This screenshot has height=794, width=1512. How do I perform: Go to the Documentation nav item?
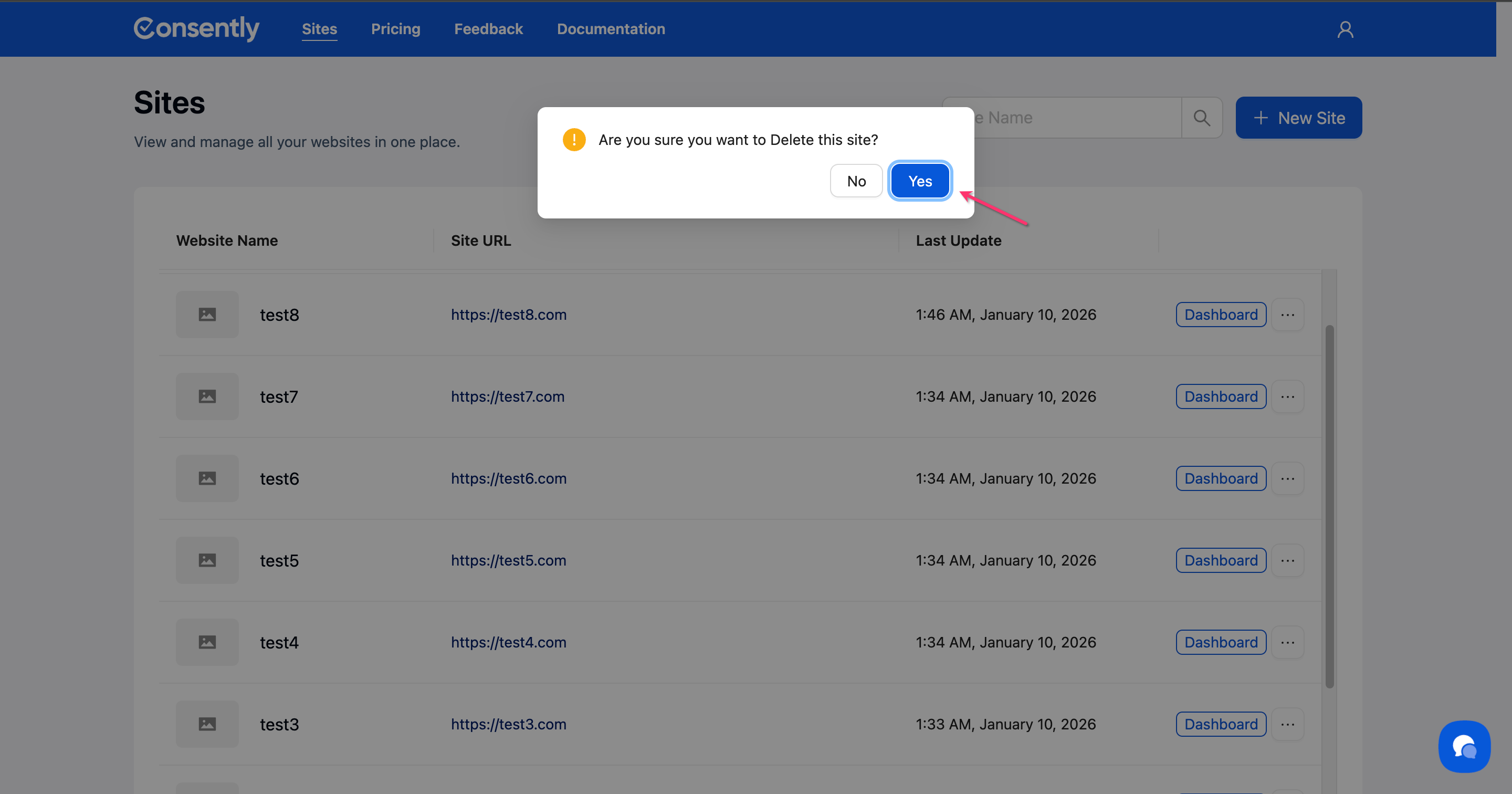[x=611, y=29]
